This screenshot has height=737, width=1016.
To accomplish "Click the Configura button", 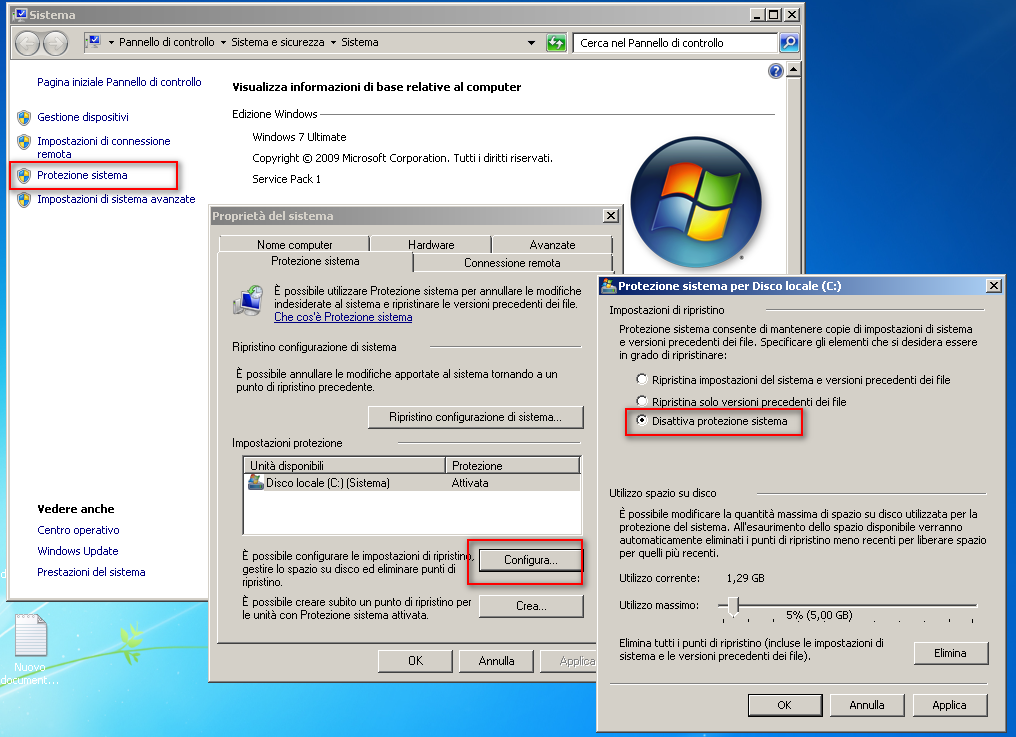I will pyautogui.click(x=531, y=560).
